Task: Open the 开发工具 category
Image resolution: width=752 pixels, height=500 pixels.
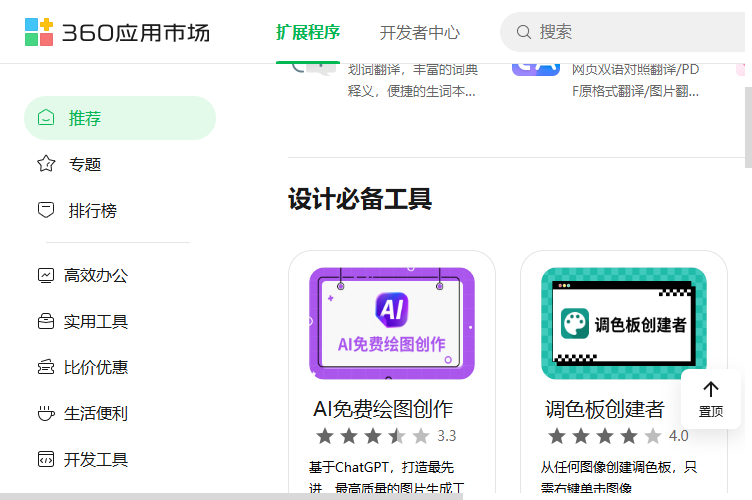Action: click(x=96, y=460)
